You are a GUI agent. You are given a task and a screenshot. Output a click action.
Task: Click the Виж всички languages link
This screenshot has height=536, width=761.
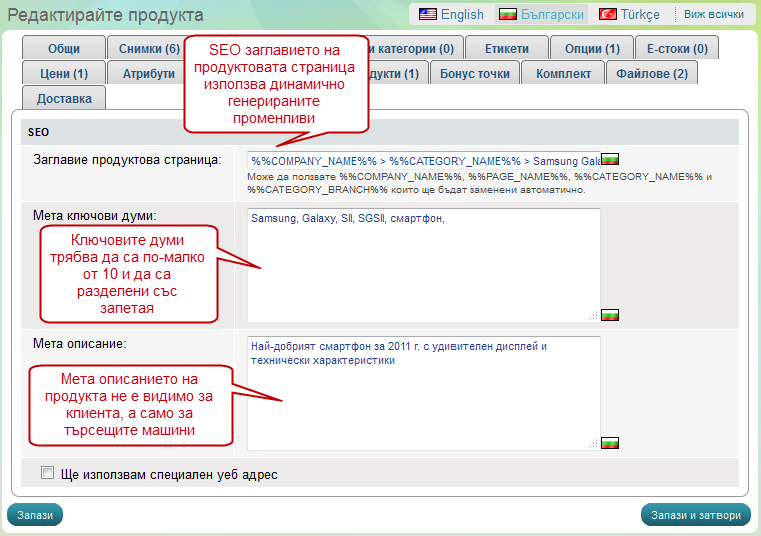coord(713,14)
